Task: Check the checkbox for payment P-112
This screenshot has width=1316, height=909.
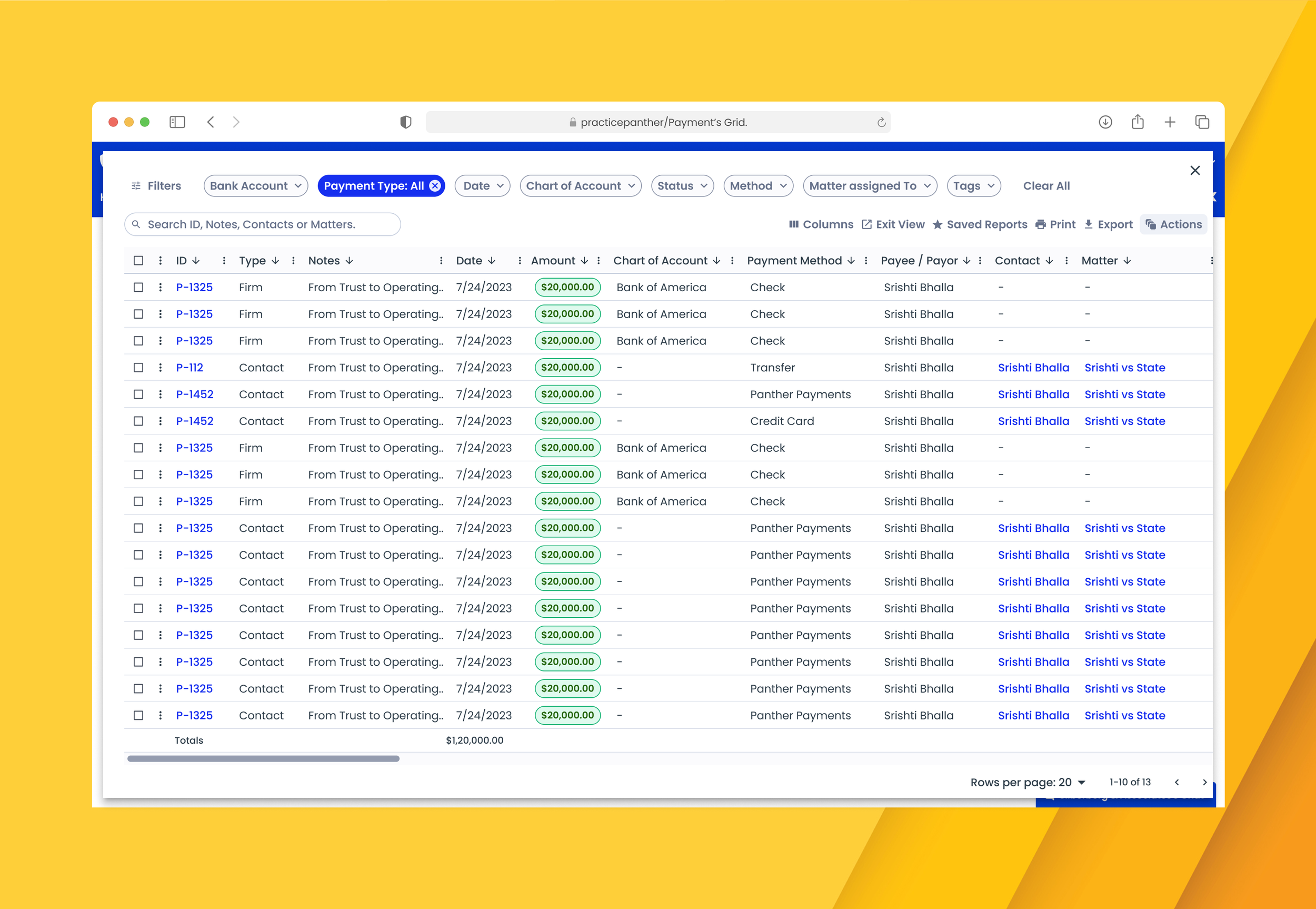Action: 138,368
